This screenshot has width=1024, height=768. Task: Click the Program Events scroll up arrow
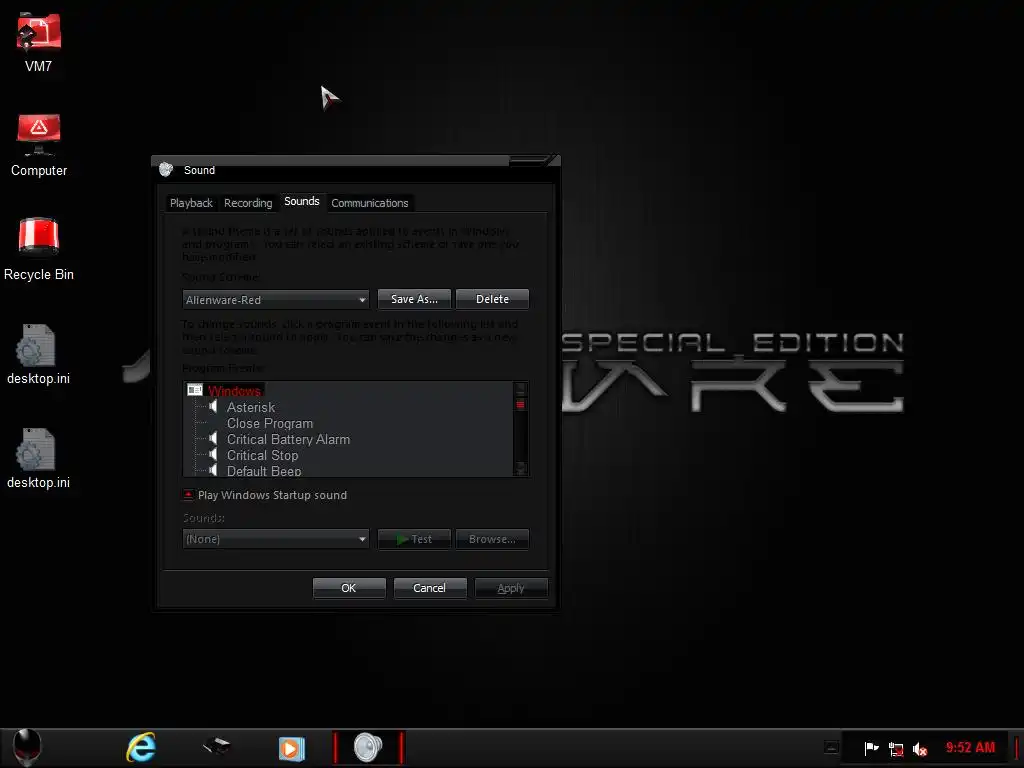[520, 389]
